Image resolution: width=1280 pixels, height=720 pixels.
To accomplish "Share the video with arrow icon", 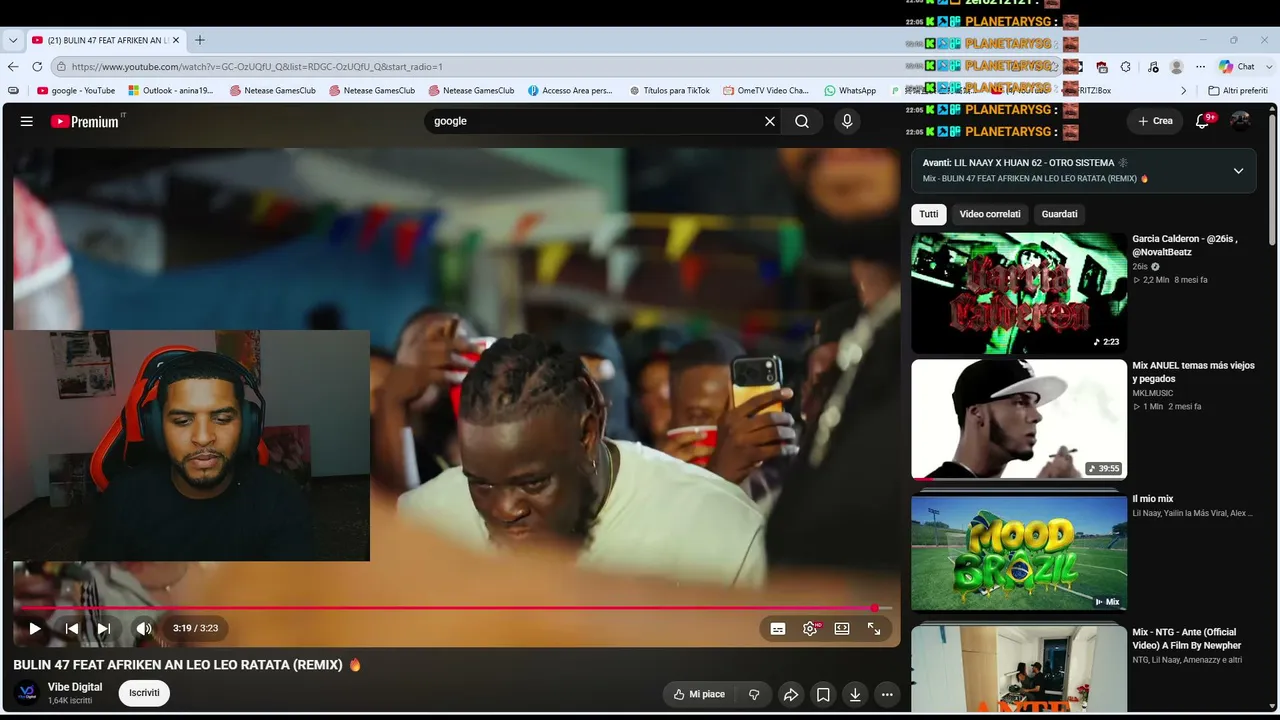I will (x=791, y=694).
